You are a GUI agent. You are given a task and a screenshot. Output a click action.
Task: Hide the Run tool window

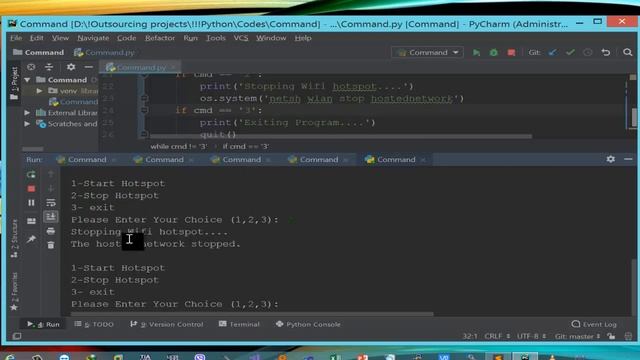click(628, 159)
